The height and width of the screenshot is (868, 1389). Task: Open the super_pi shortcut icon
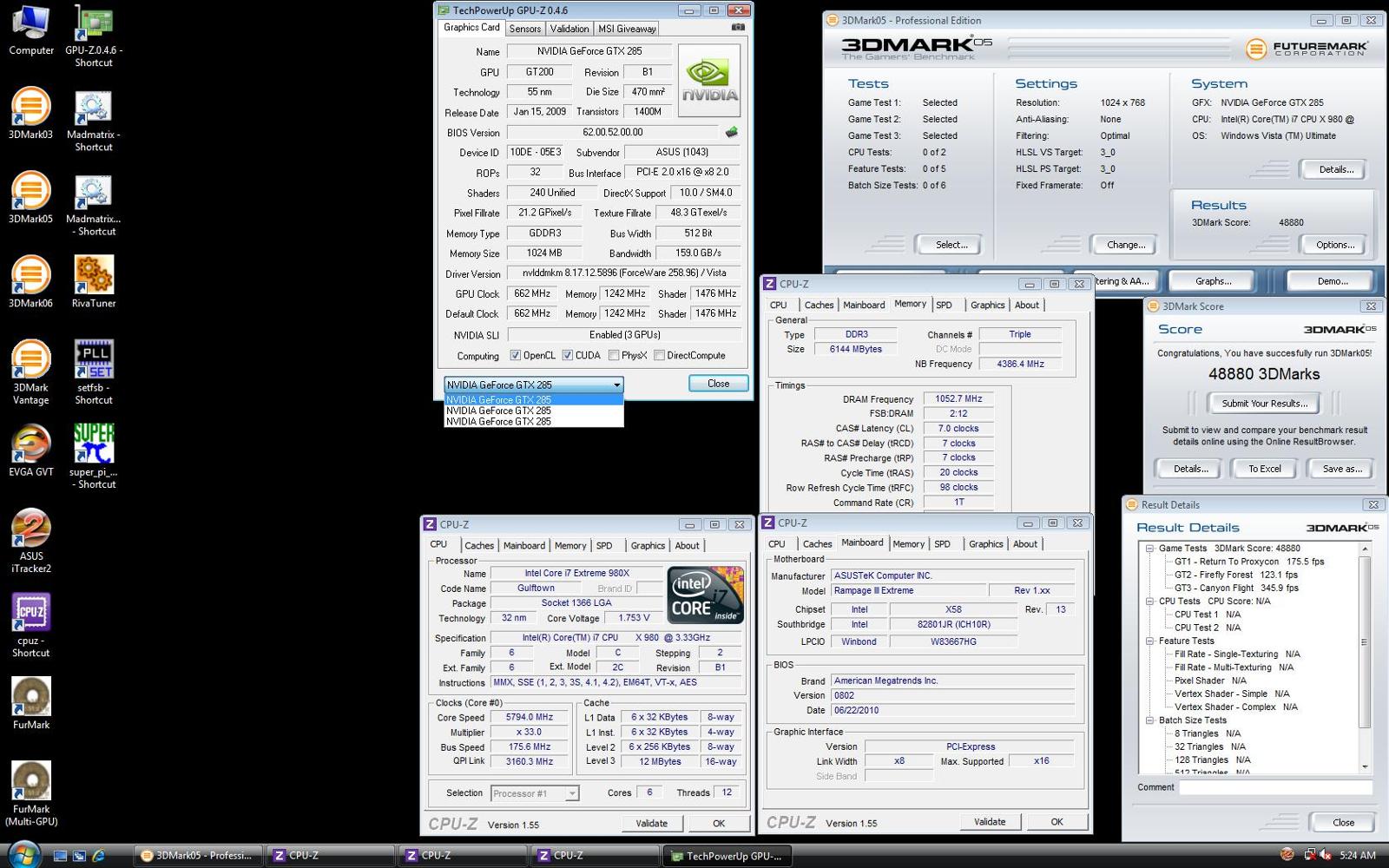coord(94,457)
